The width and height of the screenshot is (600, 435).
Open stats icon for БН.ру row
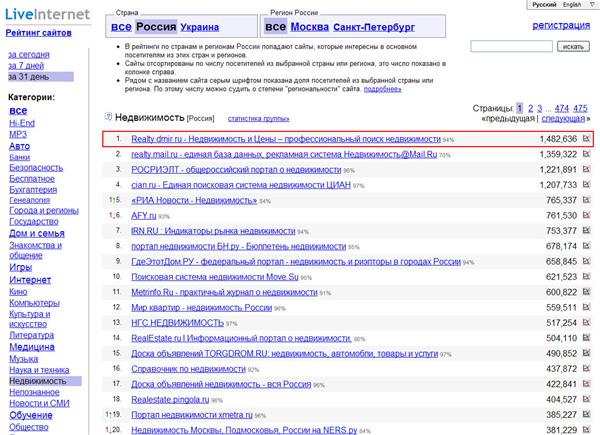(586, 246)
